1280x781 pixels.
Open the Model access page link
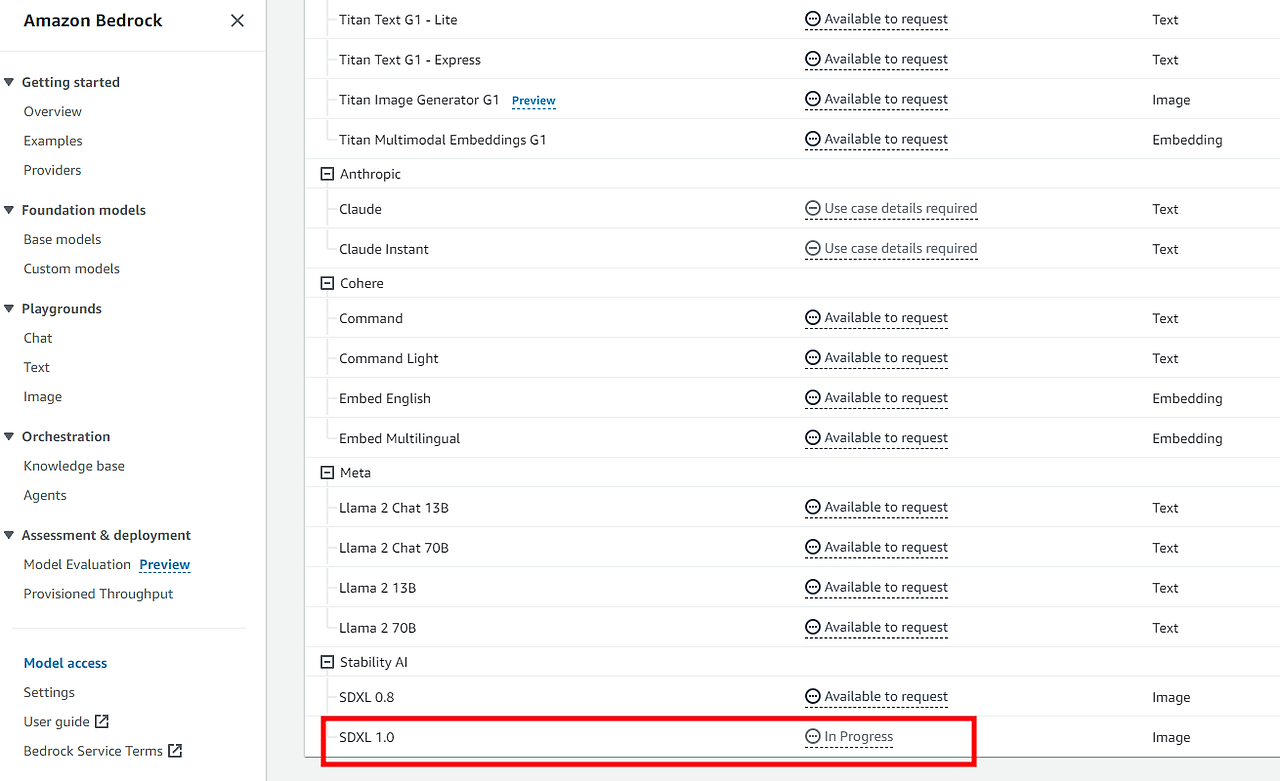[65, 663]
